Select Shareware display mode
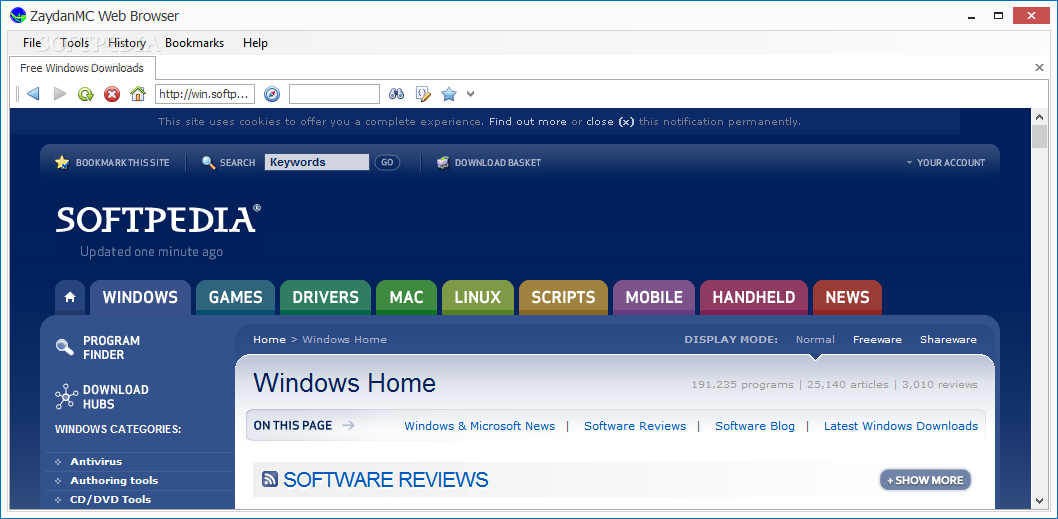 [948, 339]
